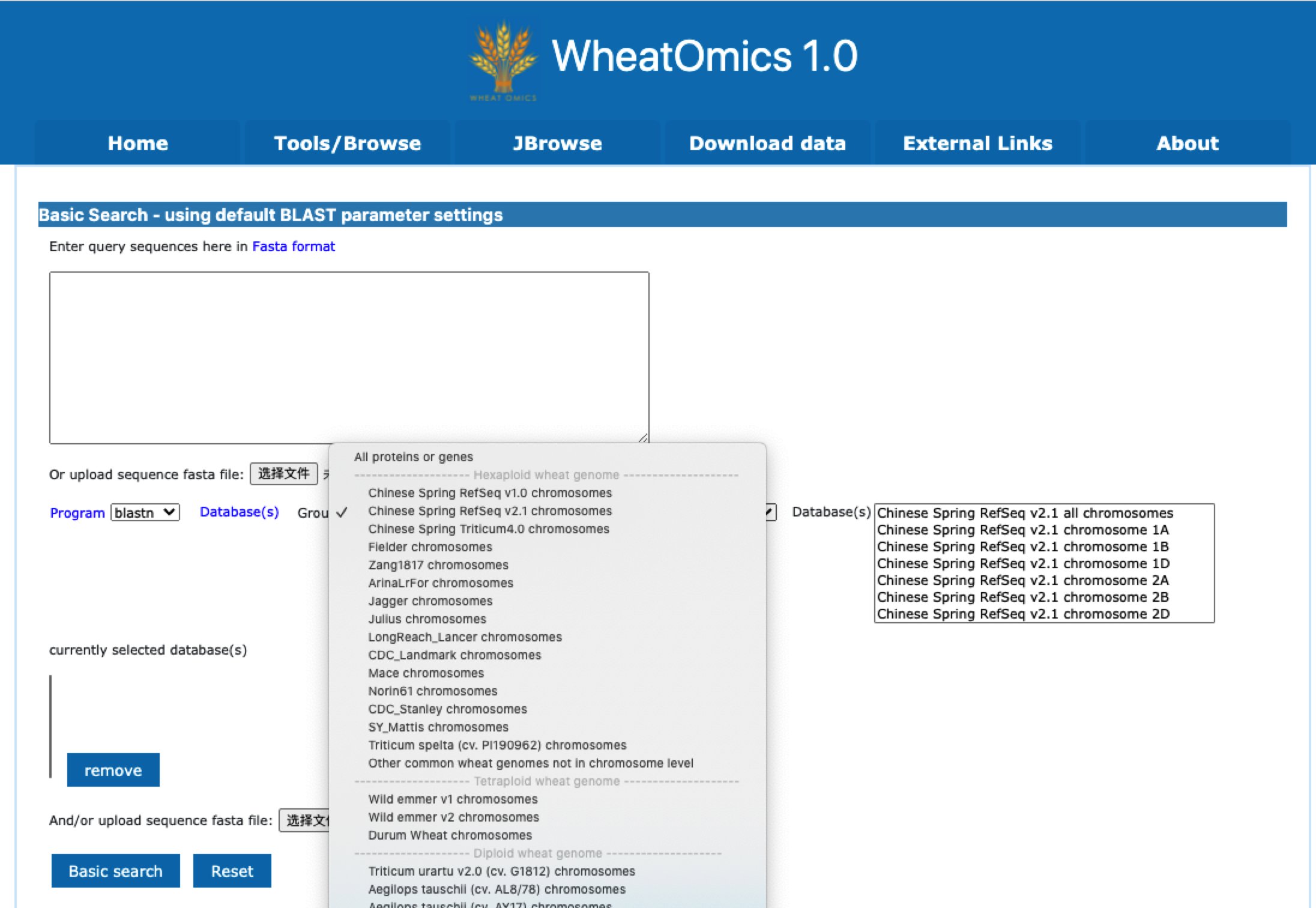Image resolution: width=1316 pixels, height=908 pixels.
Task: Choose All proteins or genes option
Action: [413, 456]
